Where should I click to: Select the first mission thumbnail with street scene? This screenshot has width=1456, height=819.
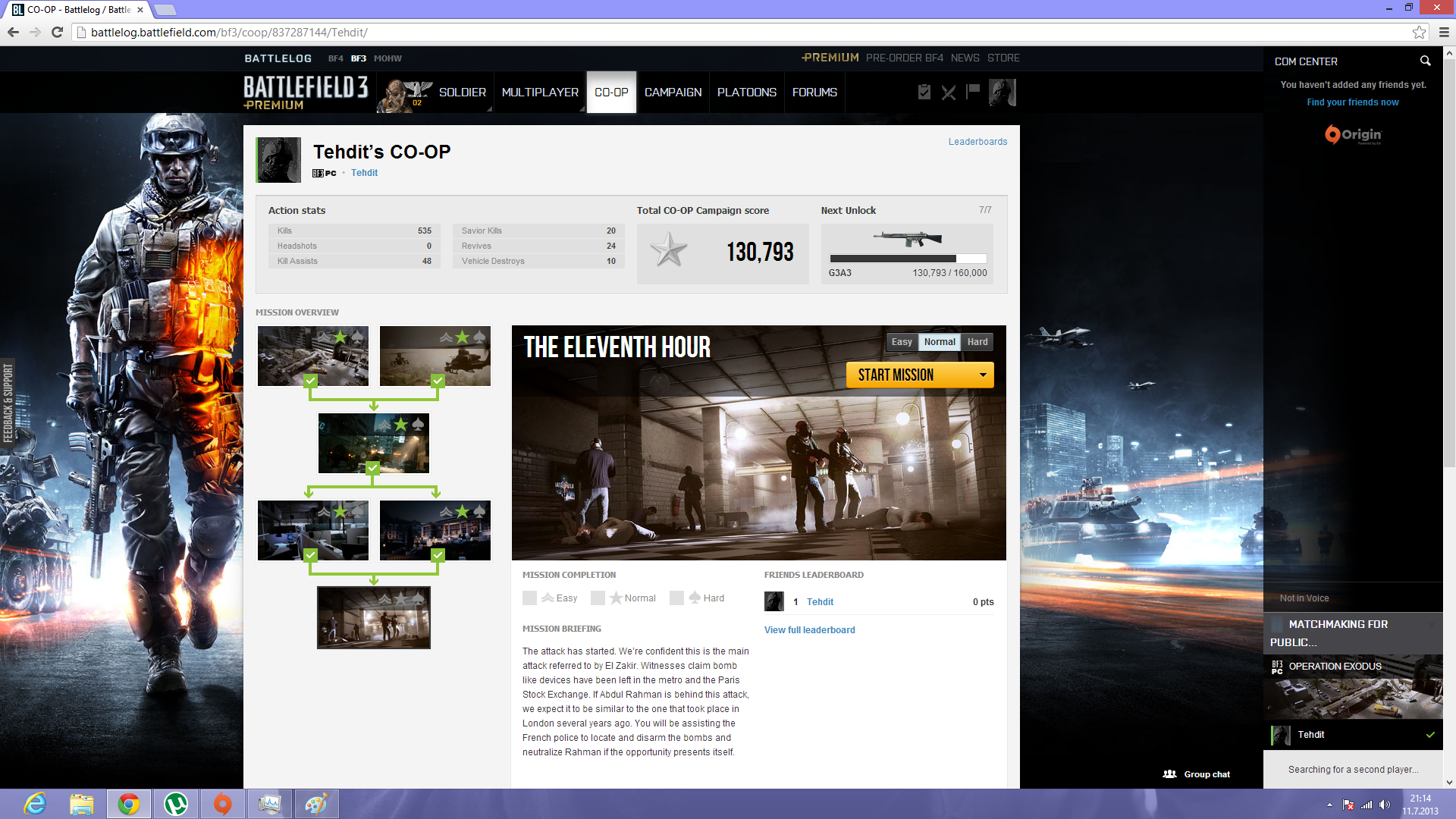click(313, 356)
